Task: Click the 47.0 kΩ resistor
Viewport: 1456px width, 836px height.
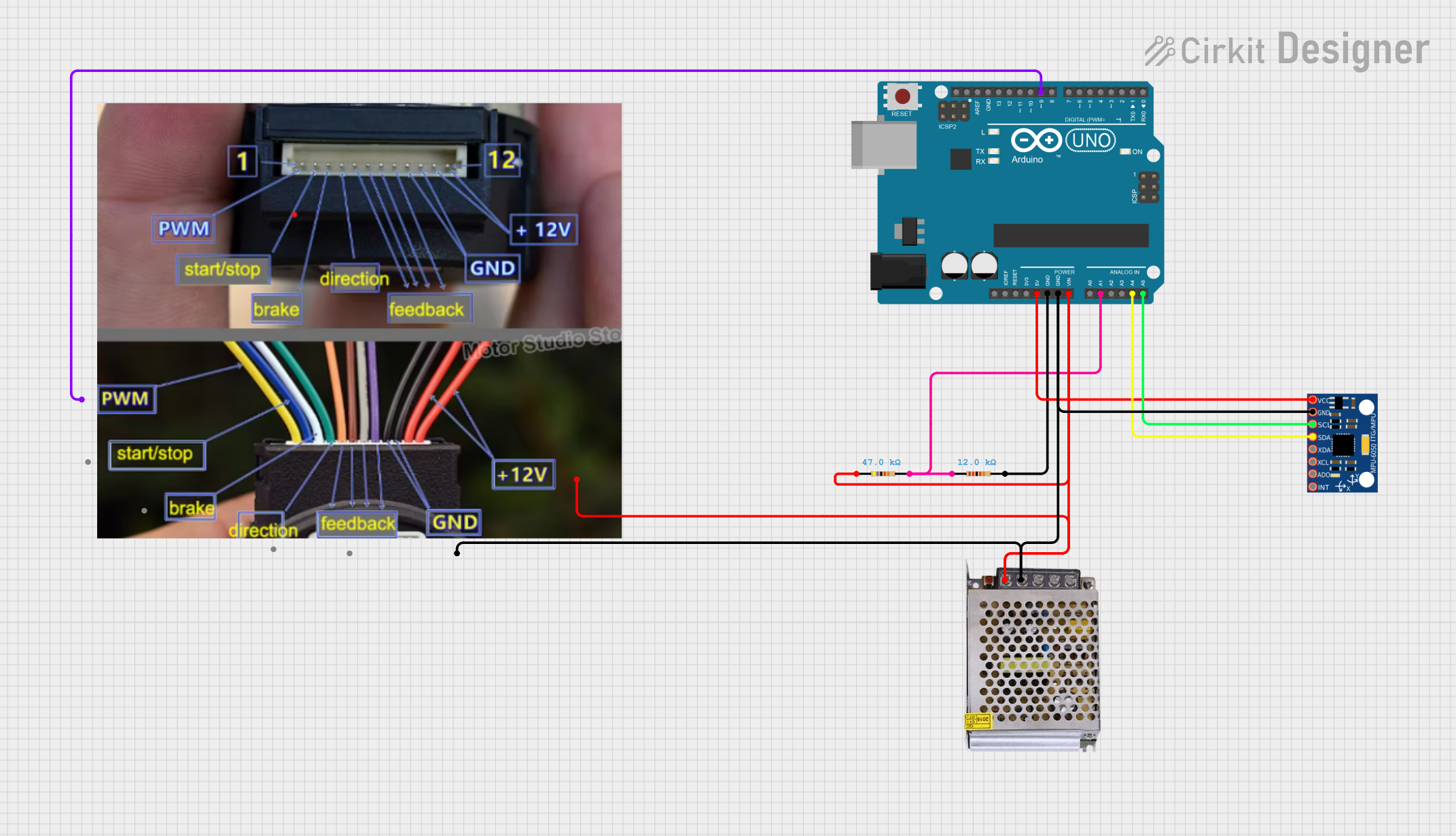Action: (882, 473)
